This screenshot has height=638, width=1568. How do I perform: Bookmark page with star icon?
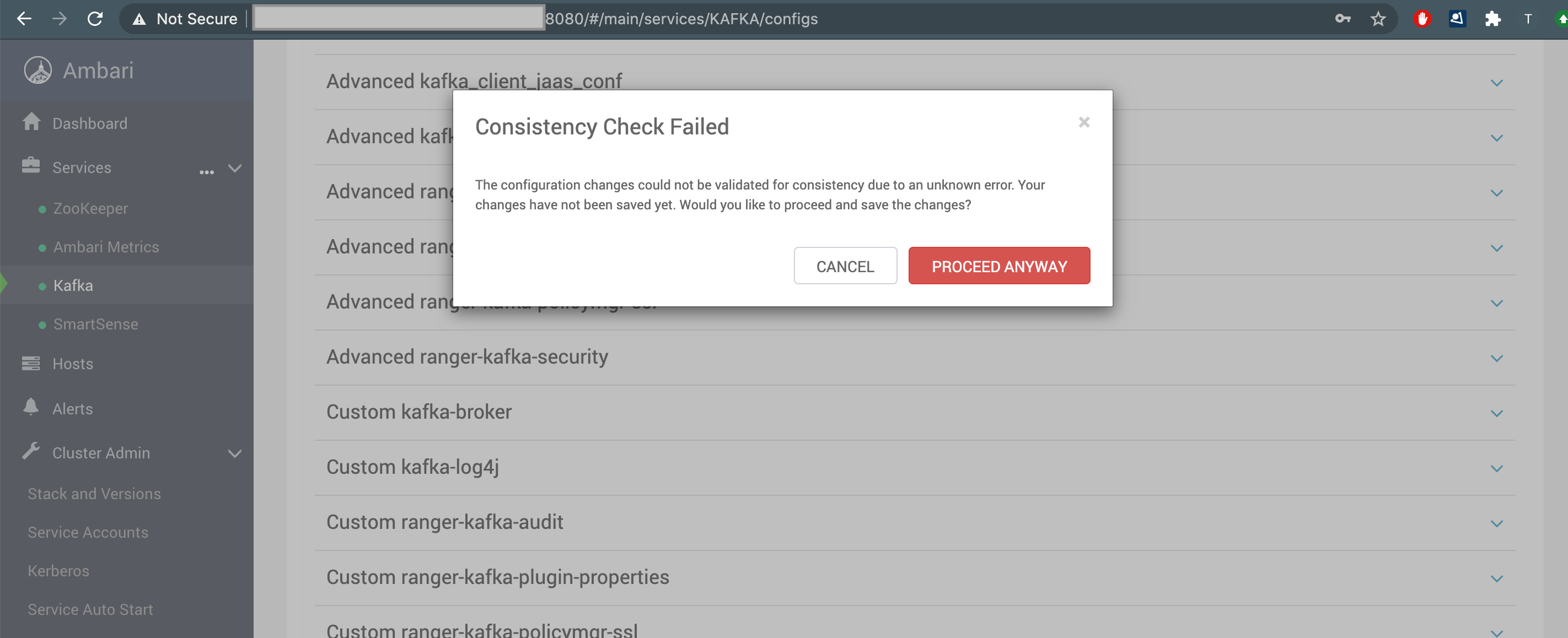1377,19
